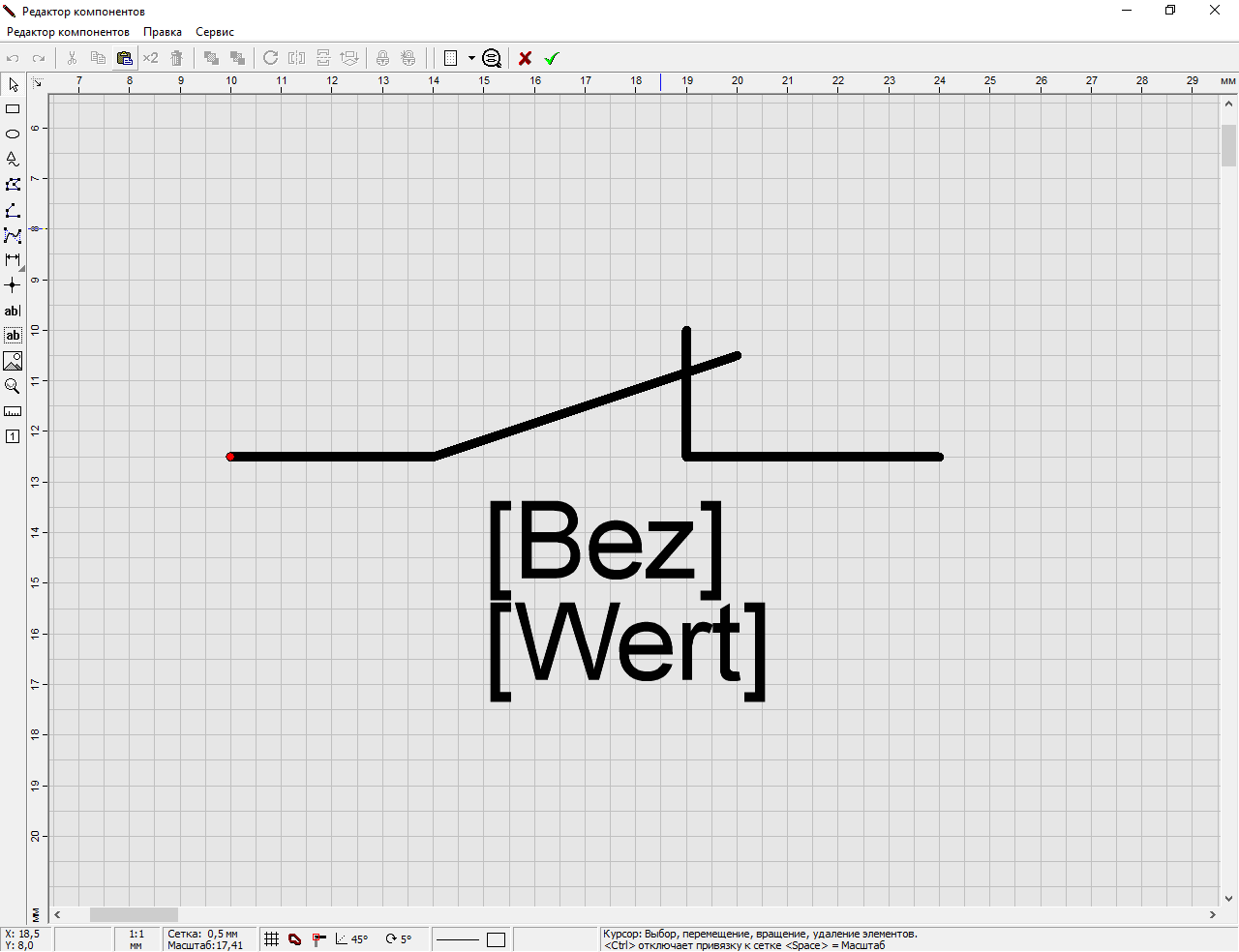Open the Правка menu
This screenshot has width=1239, height=952.
click(x=163, y=32)
